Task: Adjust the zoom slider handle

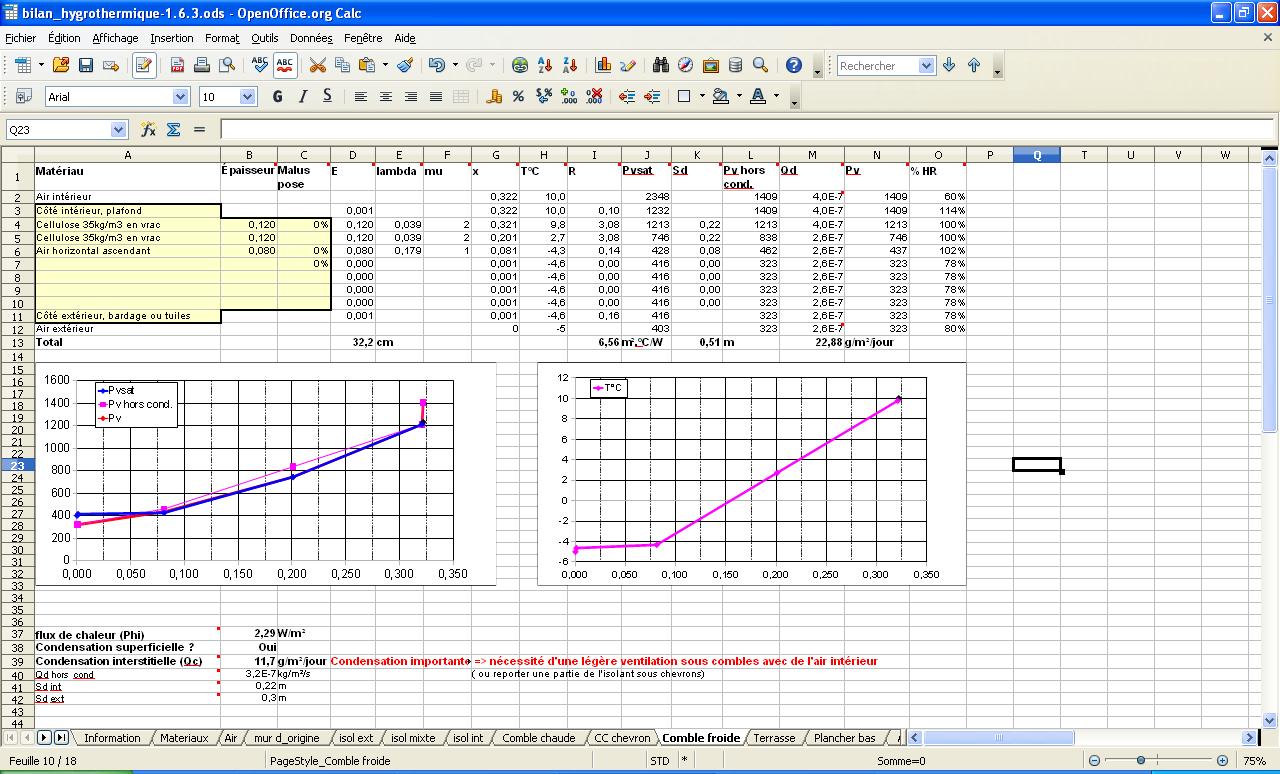Action: click(1140, 760)
